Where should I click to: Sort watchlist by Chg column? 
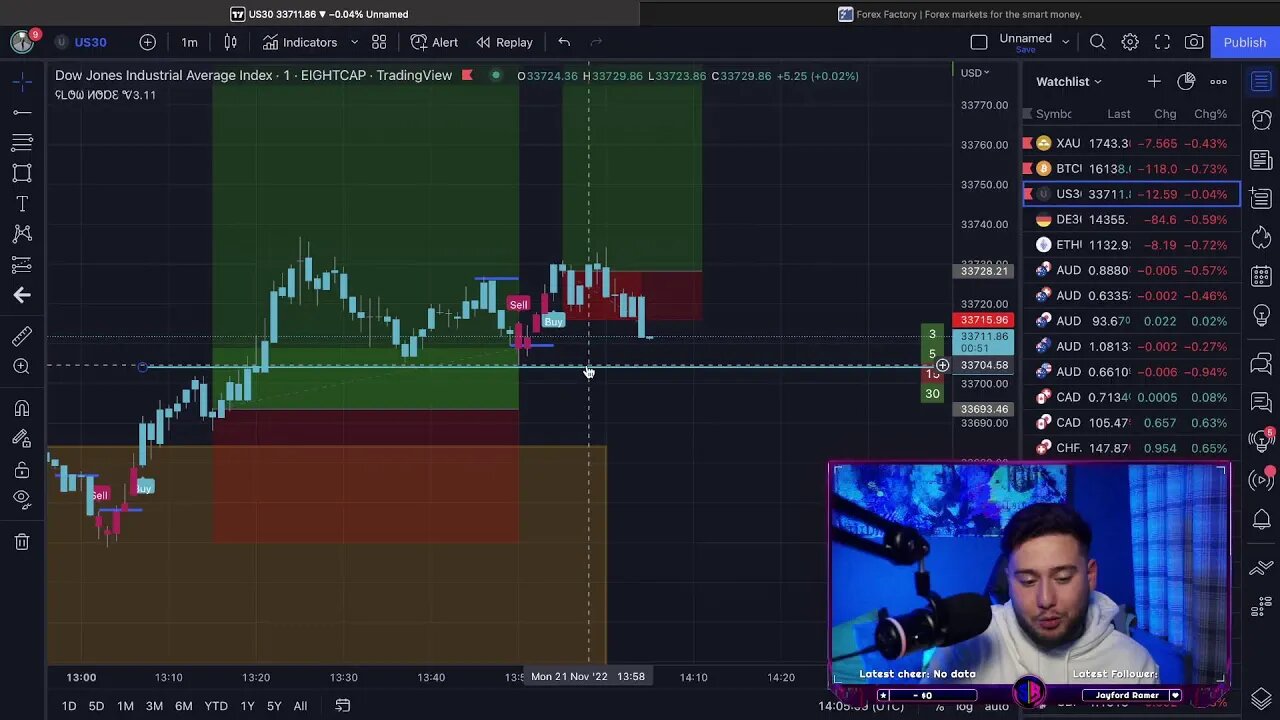point(1165,114)
